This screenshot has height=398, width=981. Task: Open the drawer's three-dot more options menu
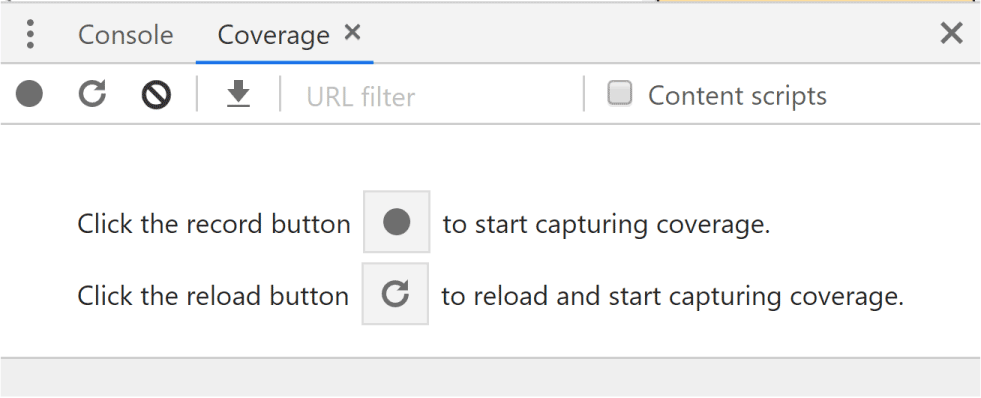tap(30, 34)
